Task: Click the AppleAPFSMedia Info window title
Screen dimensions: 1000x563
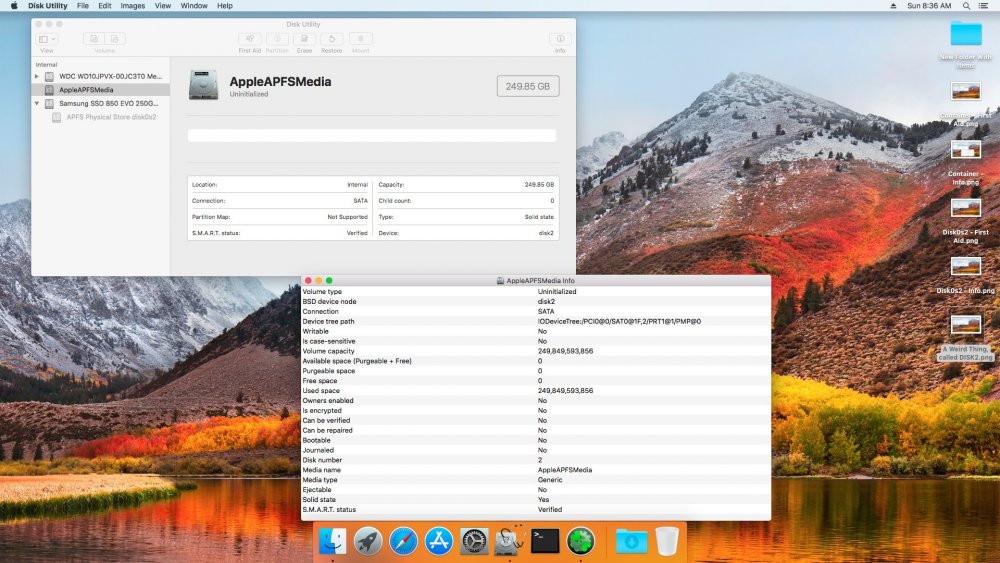Action: tap(540, 281)
